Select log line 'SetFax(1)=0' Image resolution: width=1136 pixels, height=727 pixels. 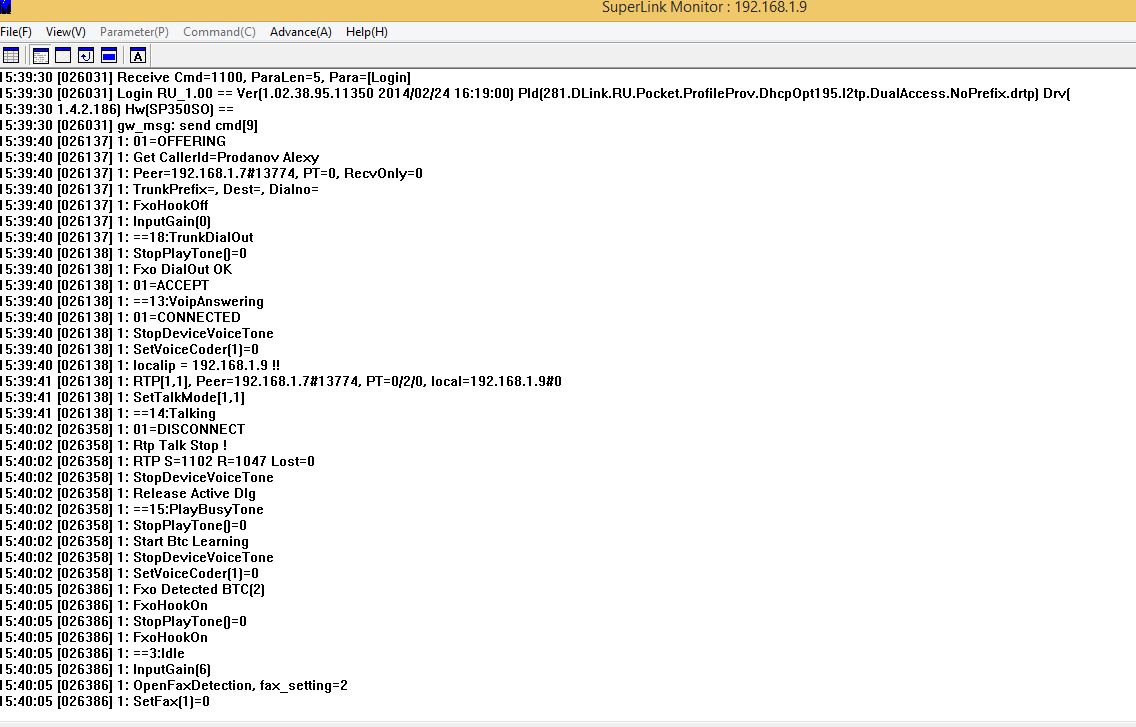coord(105,701)
